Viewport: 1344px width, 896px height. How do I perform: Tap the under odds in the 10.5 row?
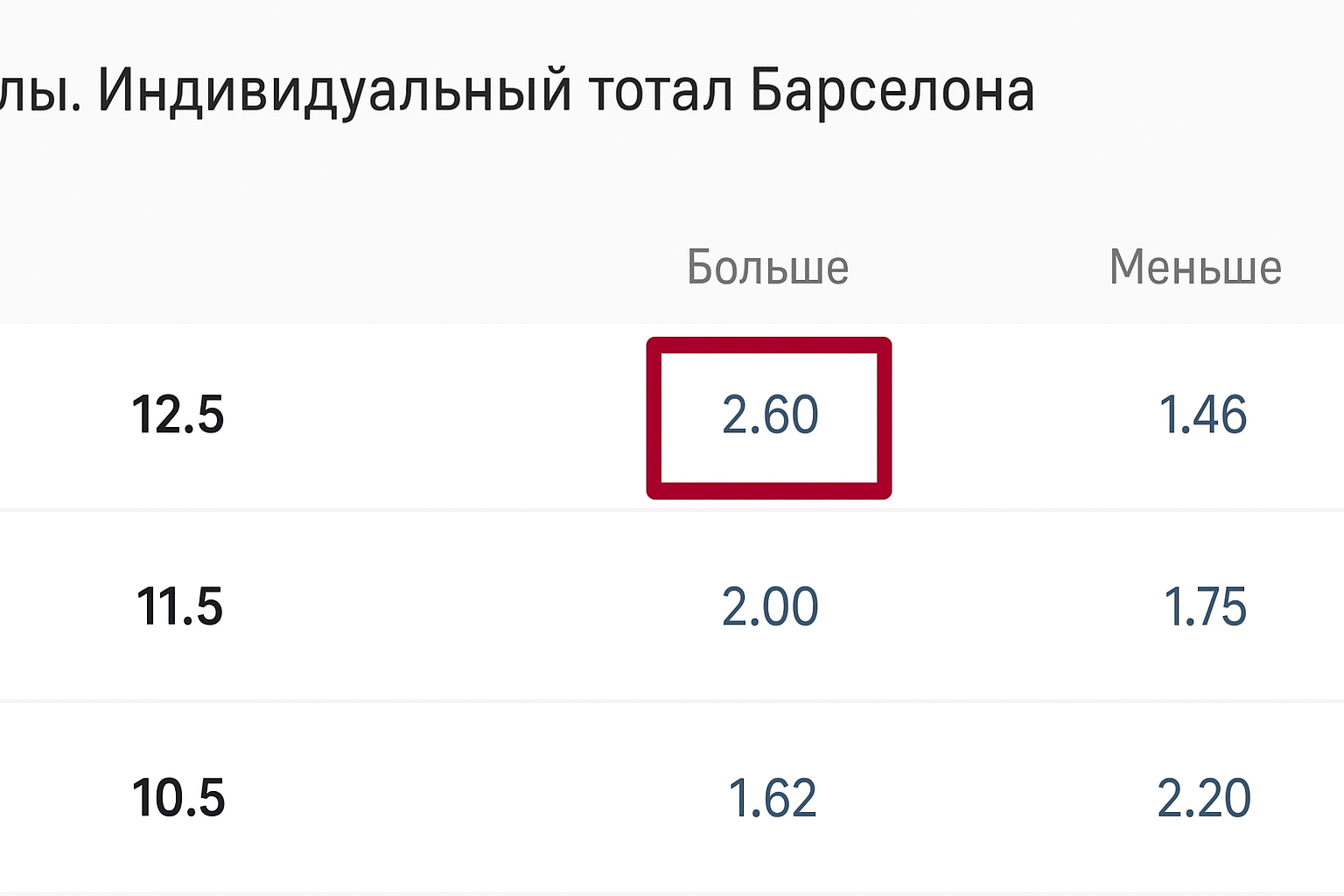point(1203,799)
